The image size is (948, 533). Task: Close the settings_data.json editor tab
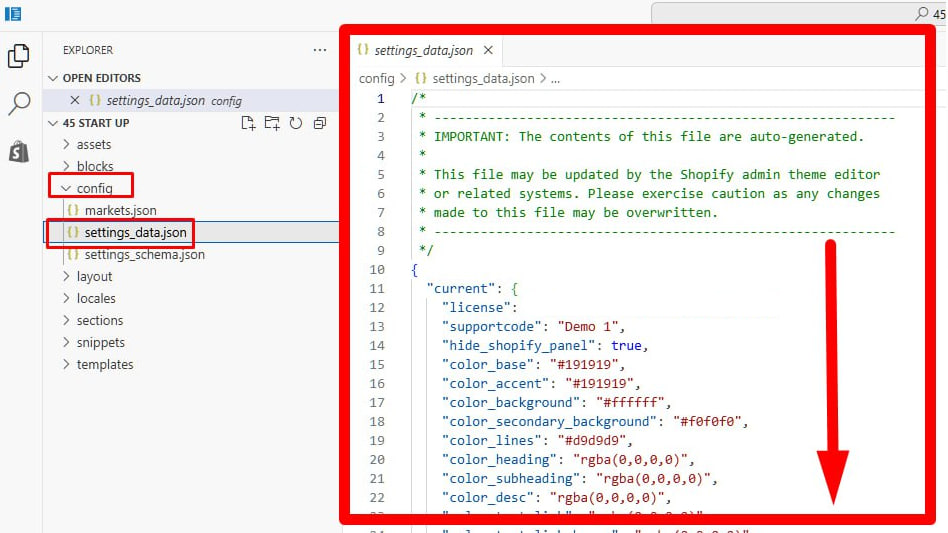point(488,50)
